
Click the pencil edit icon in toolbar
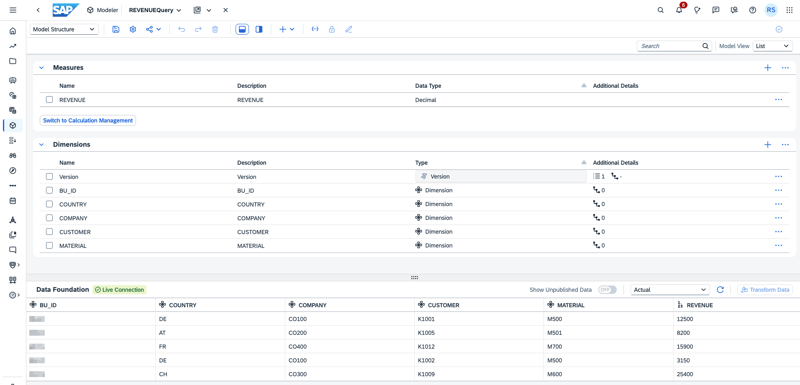(348, 30)
